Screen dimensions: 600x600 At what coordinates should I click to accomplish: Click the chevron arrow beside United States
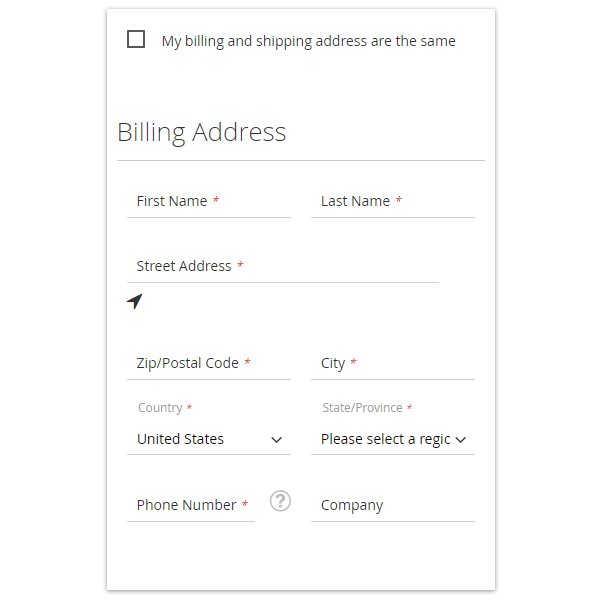pos(277,440)
